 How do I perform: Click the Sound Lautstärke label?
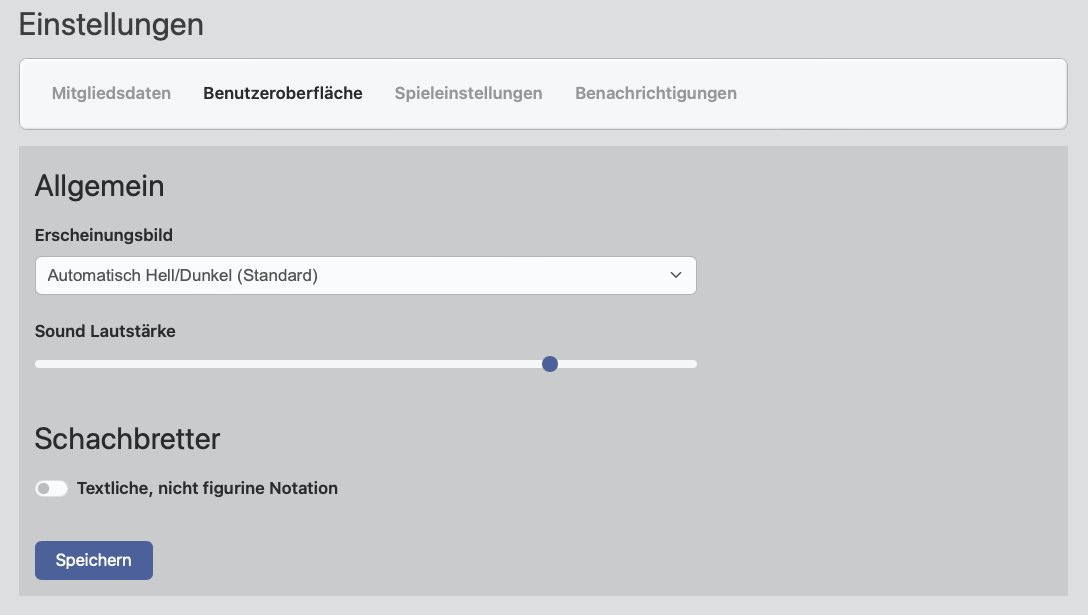click(x=105, y=331)
